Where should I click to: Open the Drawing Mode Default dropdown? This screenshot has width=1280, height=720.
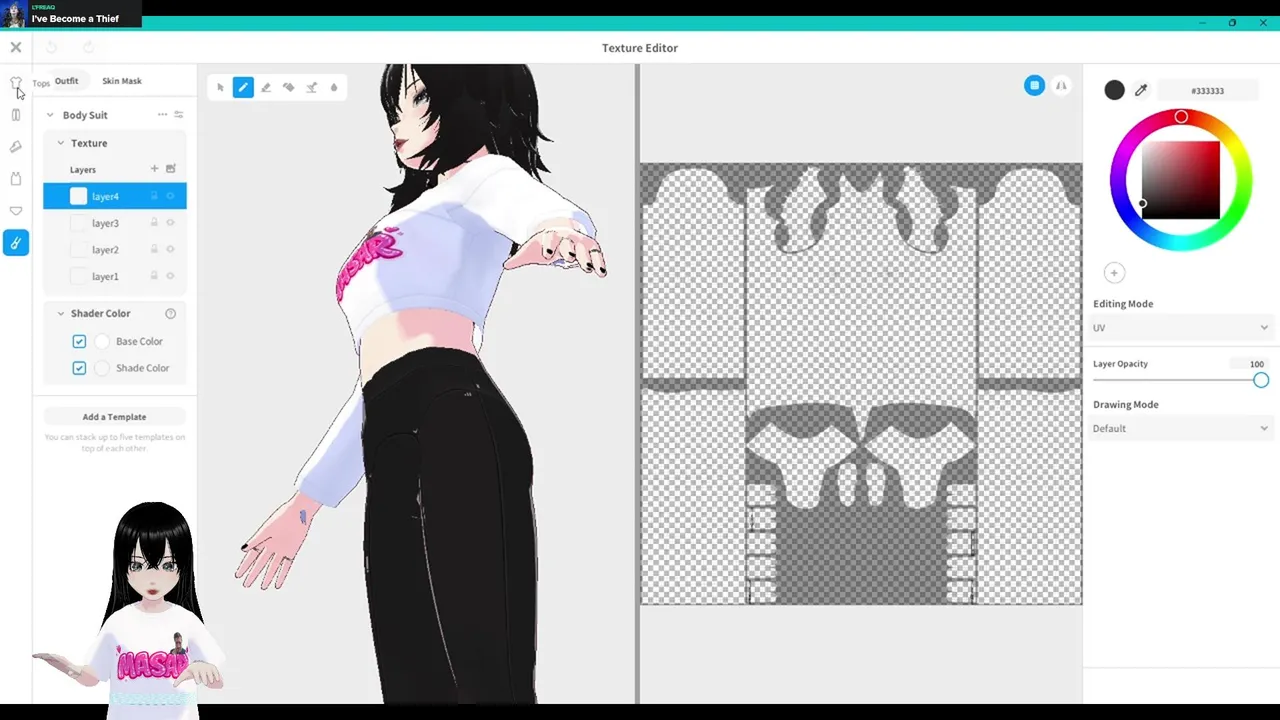pyautogui.click(x=1181, y=428)
